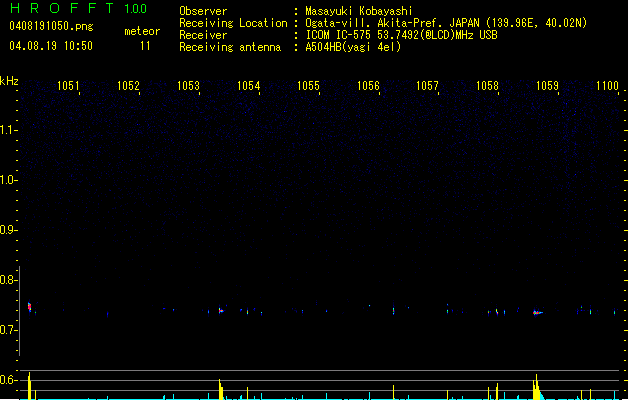This screenshot has height=400, width=629.
Task: Click the HROFFT 1.0.0 title text
Action: click(x=78, y=8)
